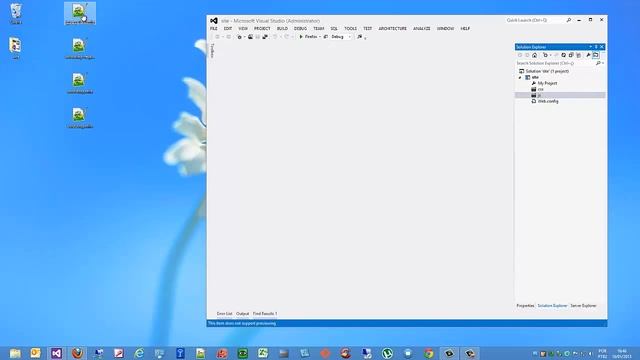Open the WINDOW menu
The width and height of the screenshot is (640, 360).
pos(445,29)
